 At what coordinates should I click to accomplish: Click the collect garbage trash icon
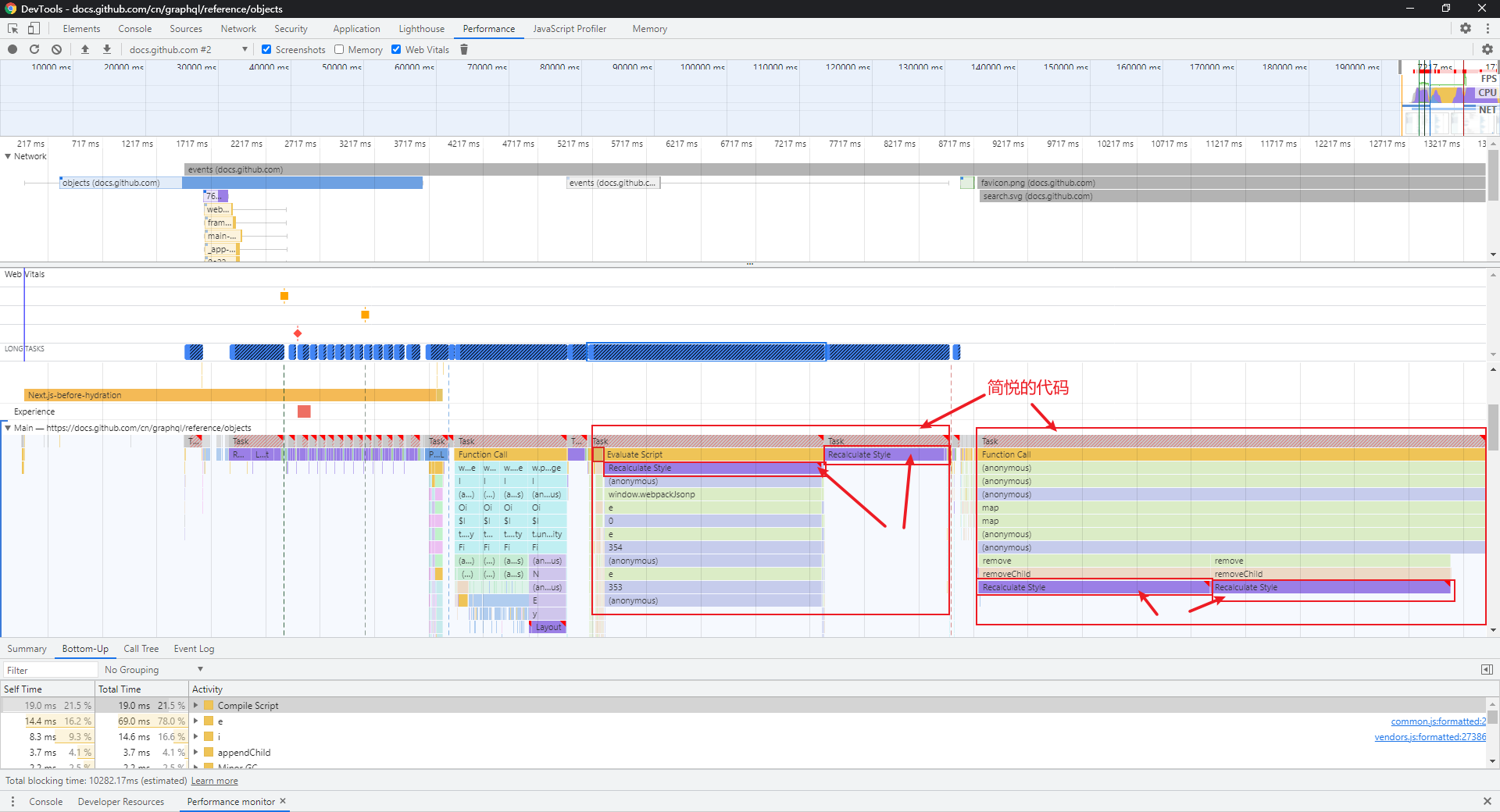[x=464, y=49]
